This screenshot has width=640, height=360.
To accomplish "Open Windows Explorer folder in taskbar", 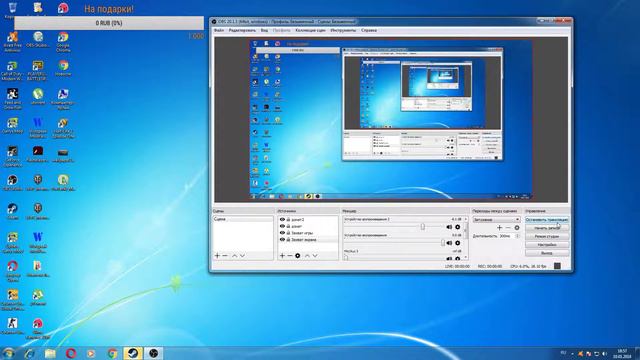I will tap(50, 353).
